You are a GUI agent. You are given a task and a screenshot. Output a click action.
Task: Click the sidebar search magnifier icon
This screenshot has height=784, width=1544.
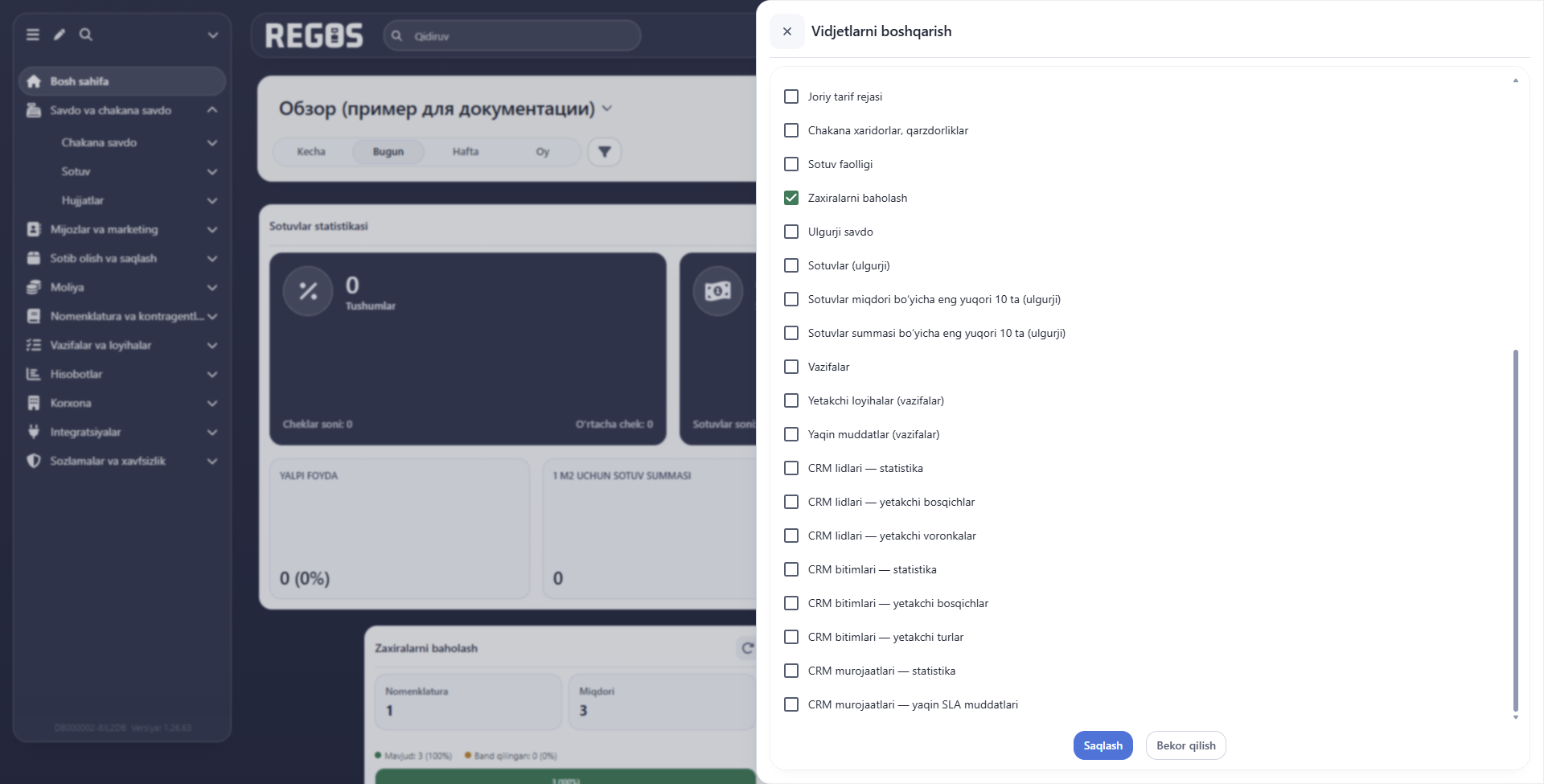point(86,35)
